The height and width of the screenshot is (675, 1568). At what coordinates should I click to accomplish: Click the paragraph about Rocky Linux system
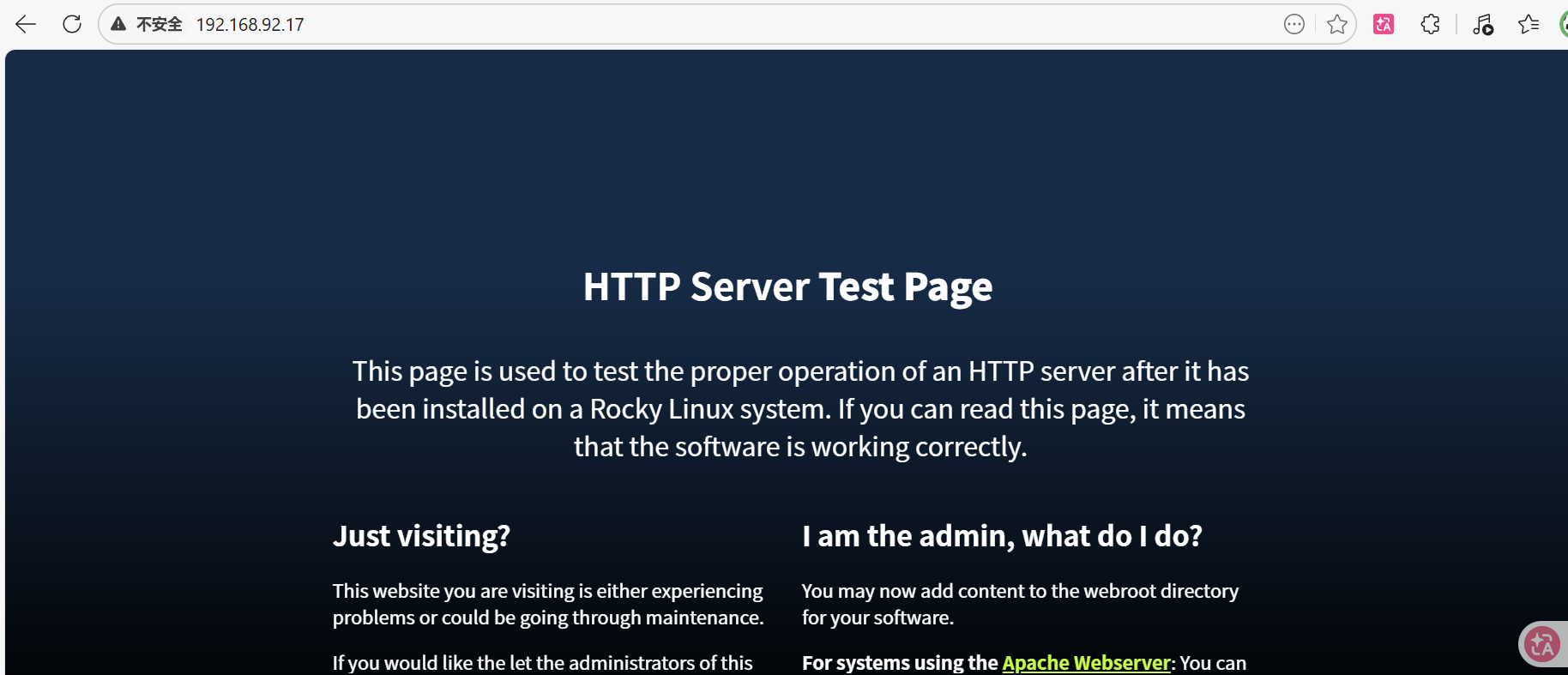click(800, 409)
